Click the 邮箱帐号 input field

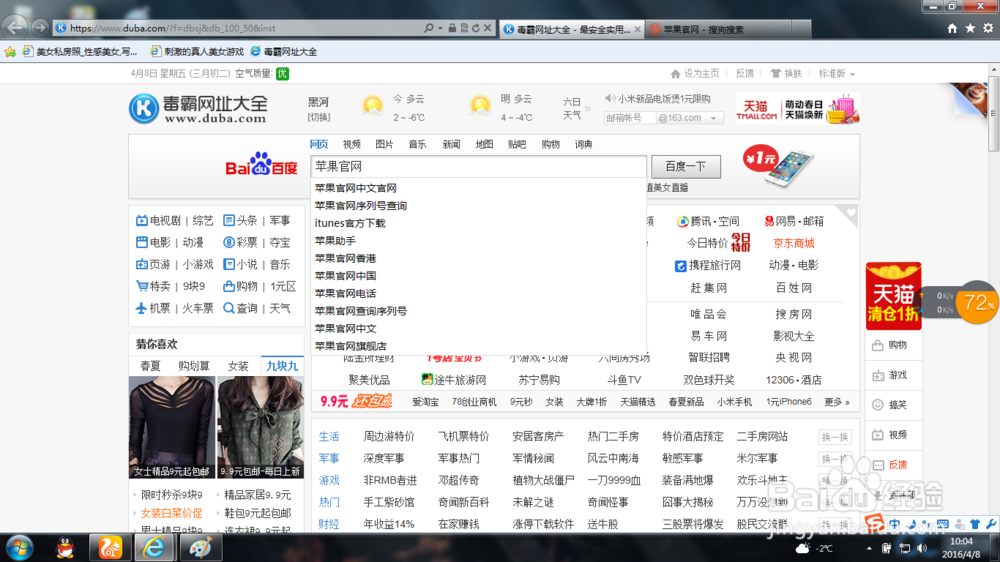[x=629, y=118]
